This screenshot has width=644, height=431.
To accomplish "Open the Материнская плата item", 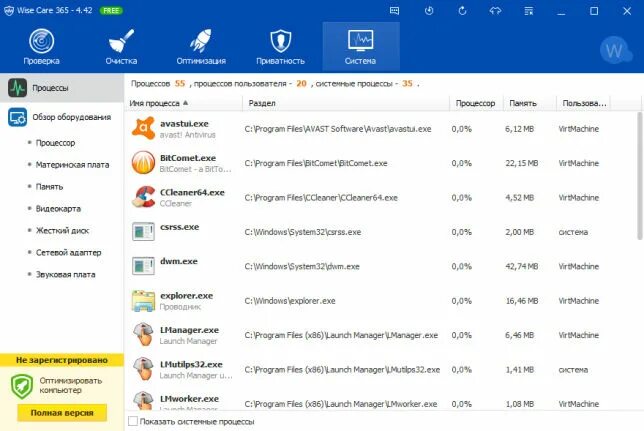I will click(x=72, y=165).
